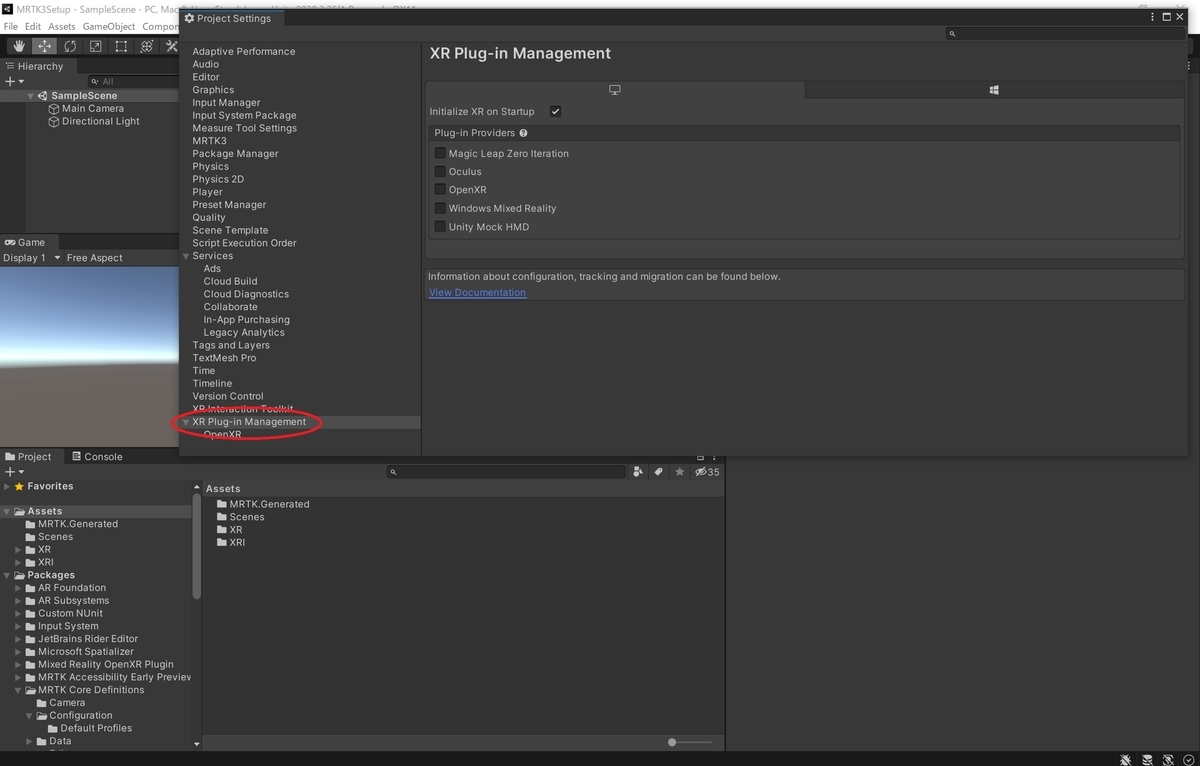Open Plug-in Providers help icon
Image resolution: width=1200 pixels, height=766 pixels.
pos(523,133)
